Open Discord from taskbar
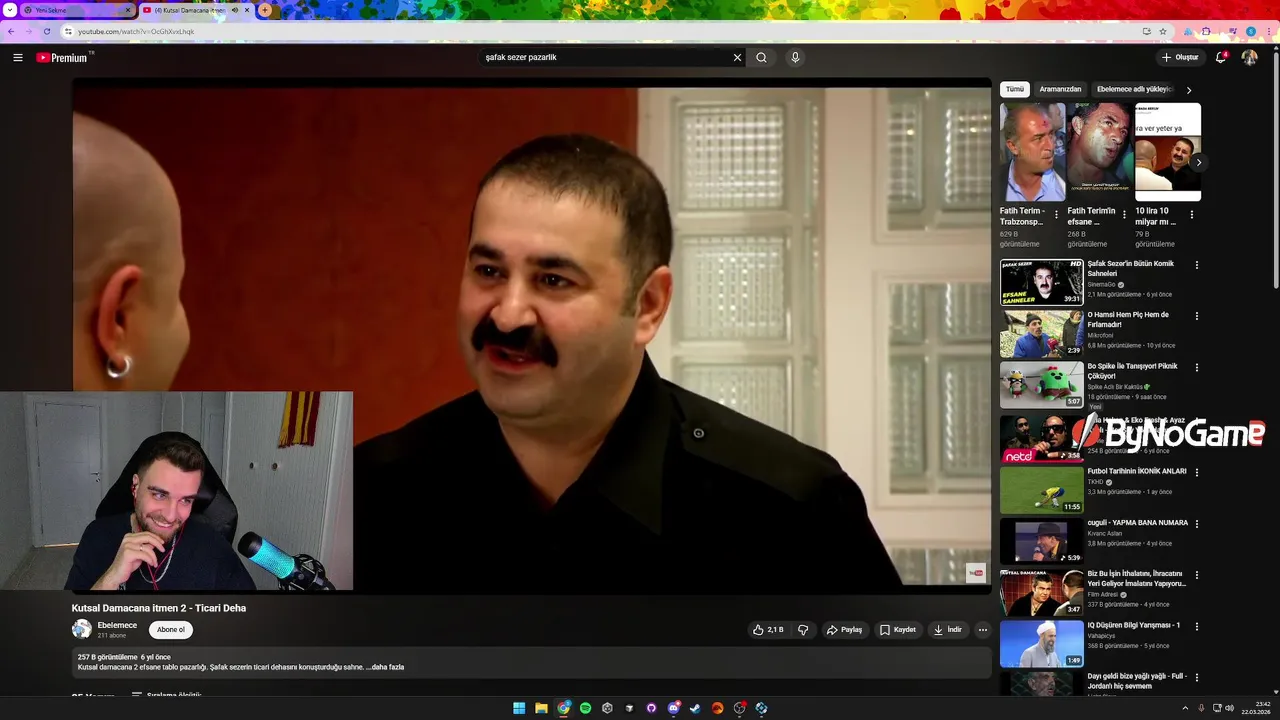This screenshot has height=720, width=1280. tap(673, 708)
